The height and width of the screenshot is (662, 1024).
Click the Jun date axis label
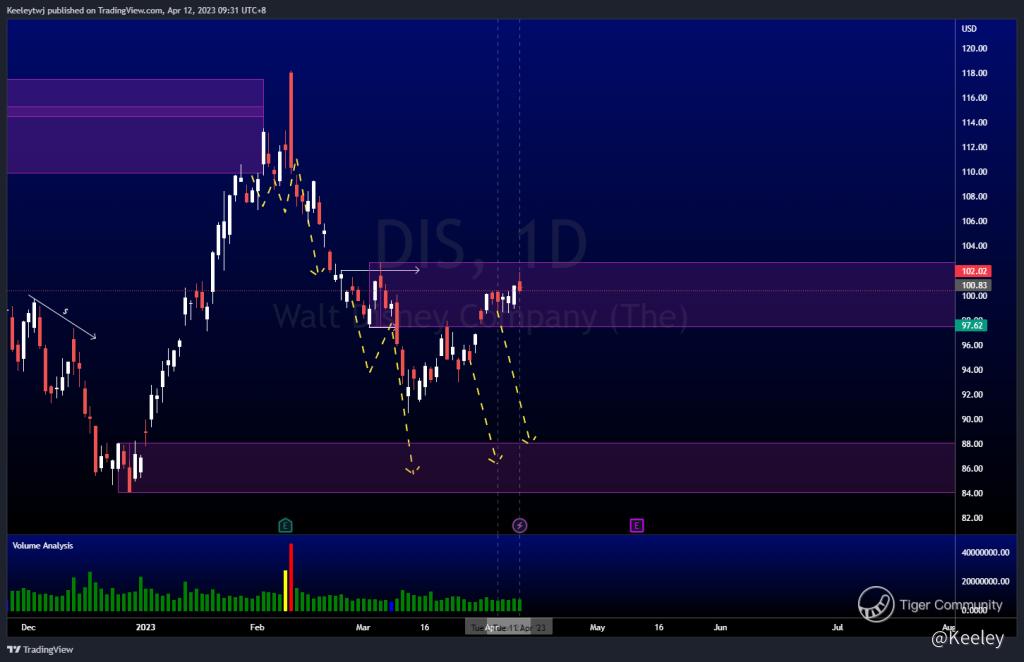click(720, 627)
